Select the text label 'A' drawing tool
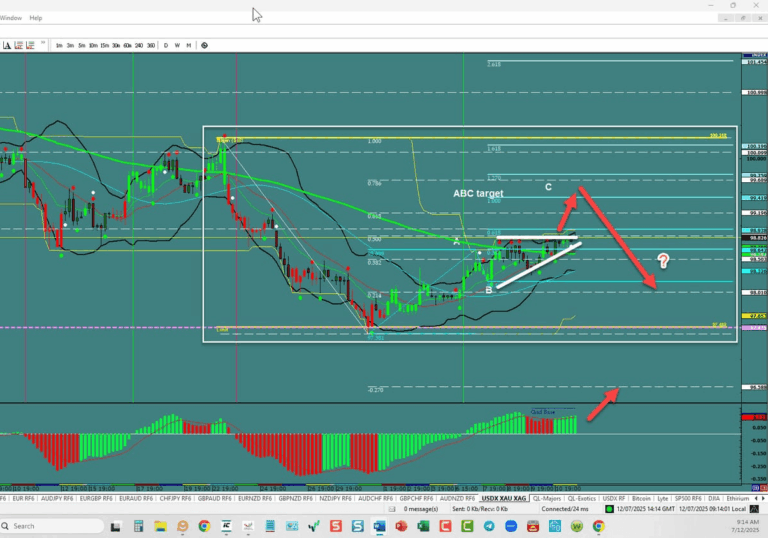 pos(7,46)
